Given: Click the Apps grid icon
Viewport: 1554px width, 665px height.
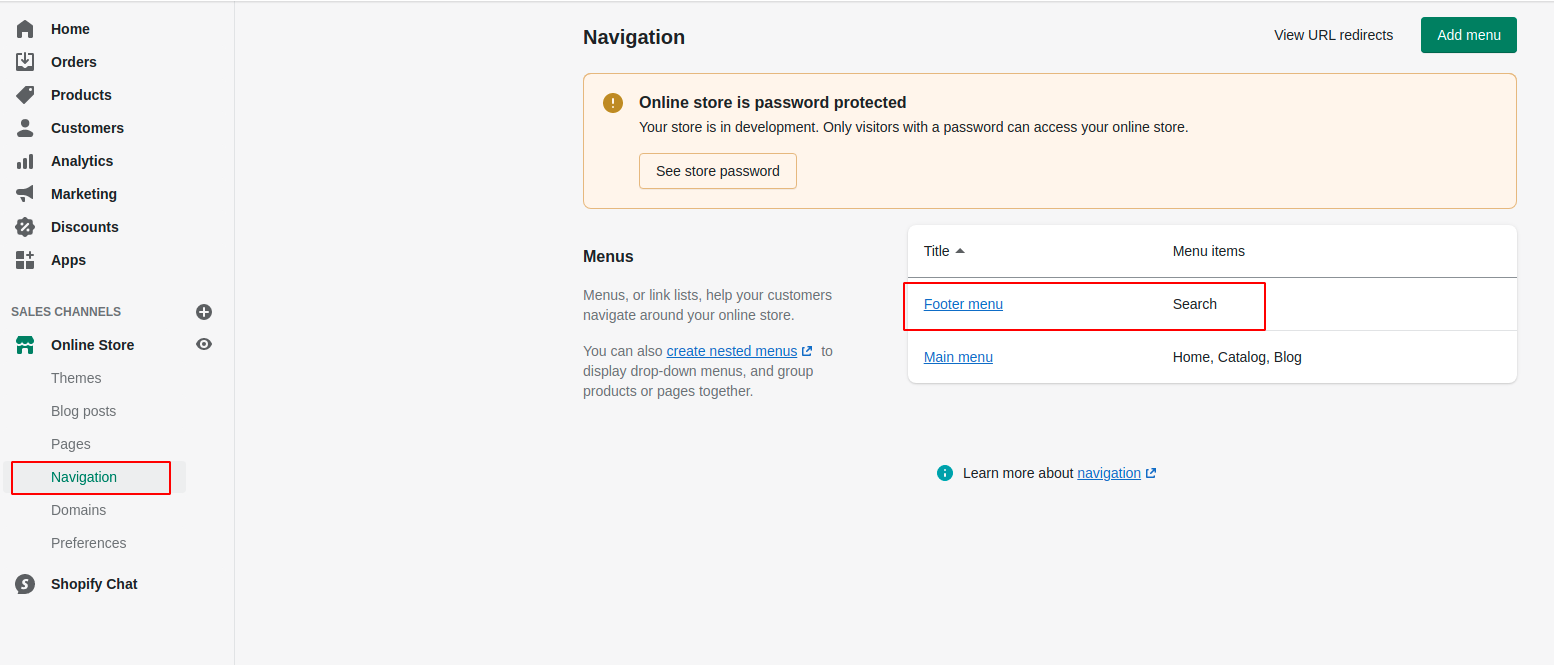Looking at the screenshot, I should (x=25, y=260).
